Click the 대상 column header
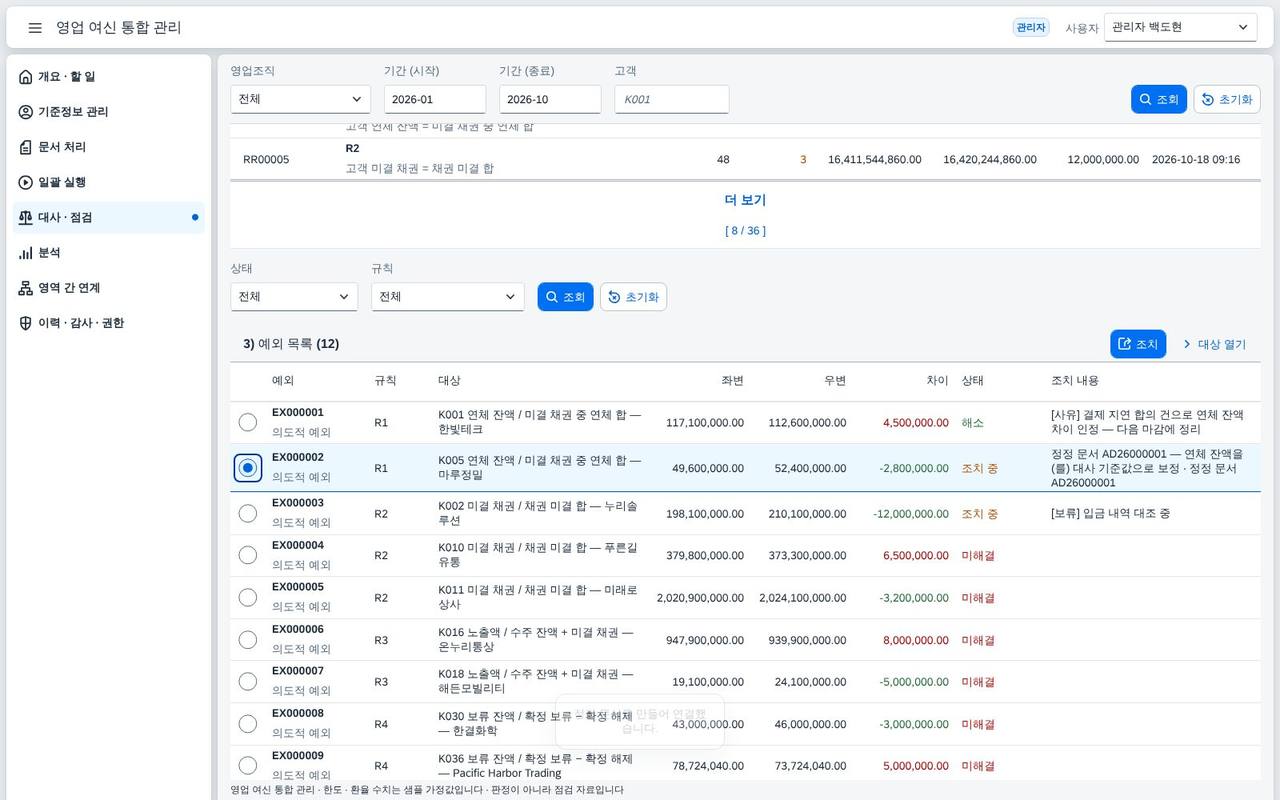This screenshot has height=800, width=1280. [x=449, y=381]
